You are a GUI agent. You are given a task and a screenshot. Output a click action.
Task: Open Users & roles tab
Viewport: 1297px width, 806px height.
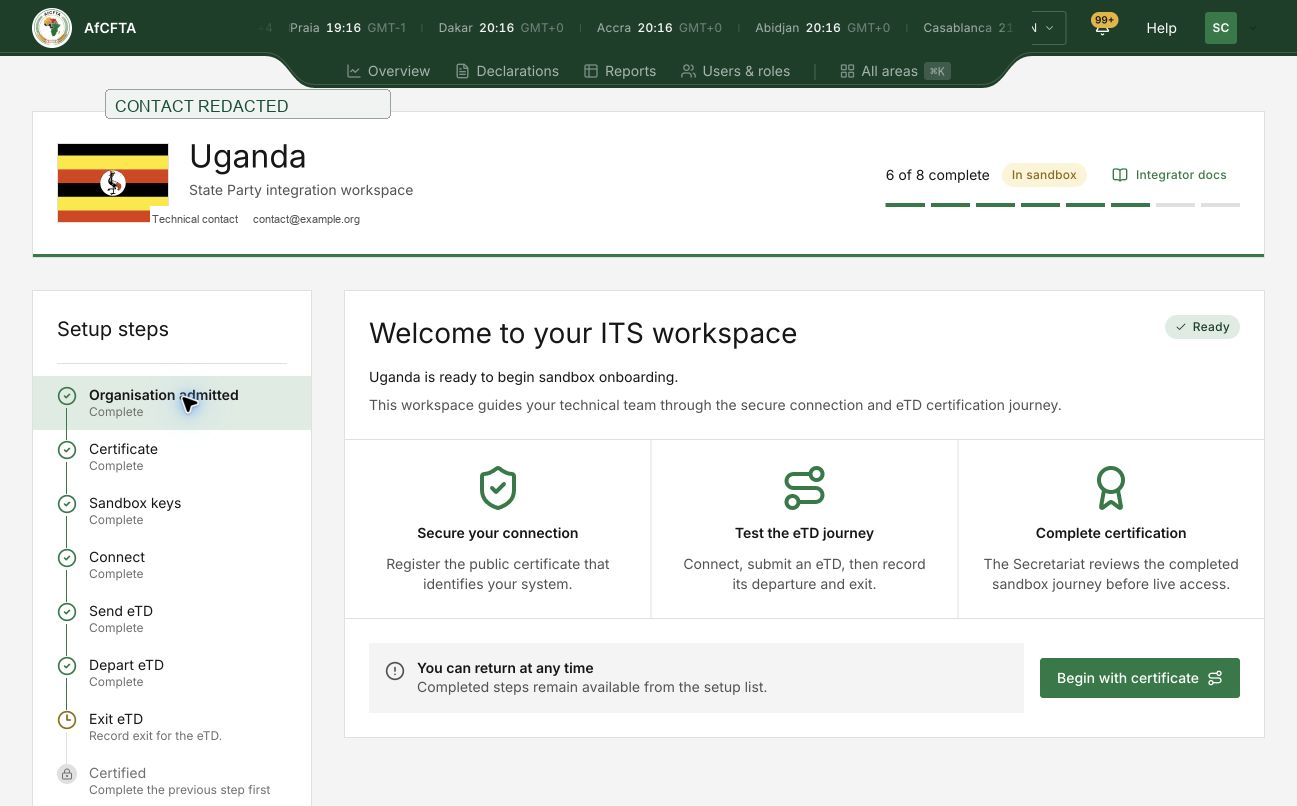[735, 71]
